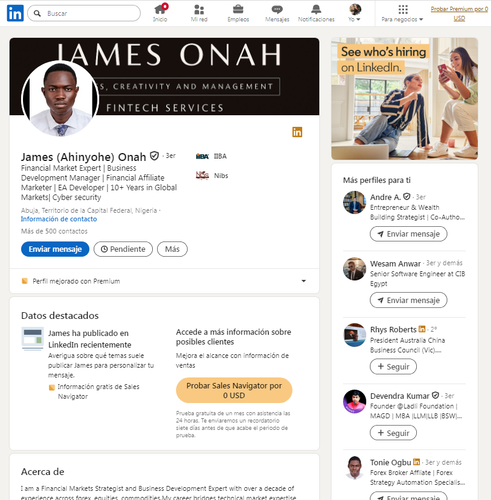This screenshot has width=491, height=500.
Task: Open Mi red network page
Action: point(199,13)
